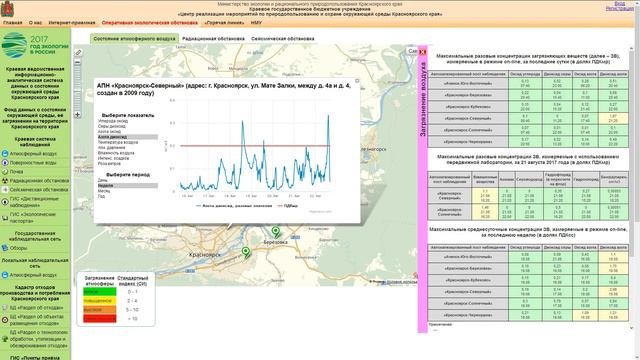Click icon beside Краевая система Атмосферный воздух
The width and height of the screenshot is (640, 360).
[5, 154]
